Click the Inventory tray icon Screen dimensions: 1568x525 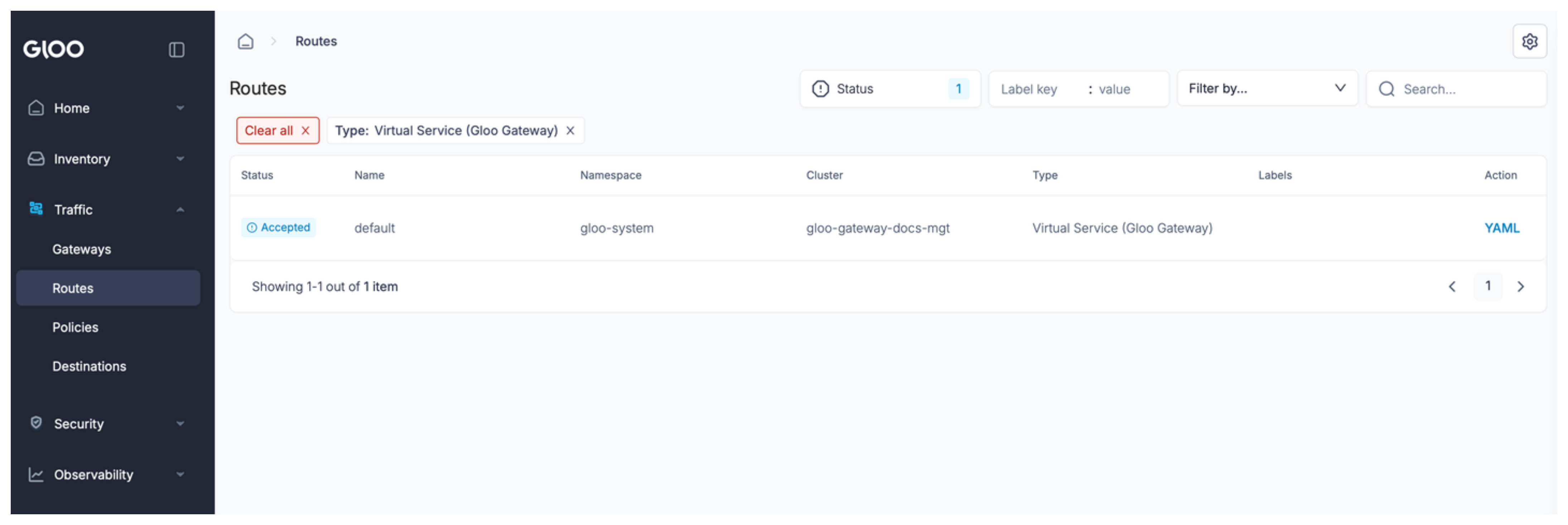pos(36,159)
